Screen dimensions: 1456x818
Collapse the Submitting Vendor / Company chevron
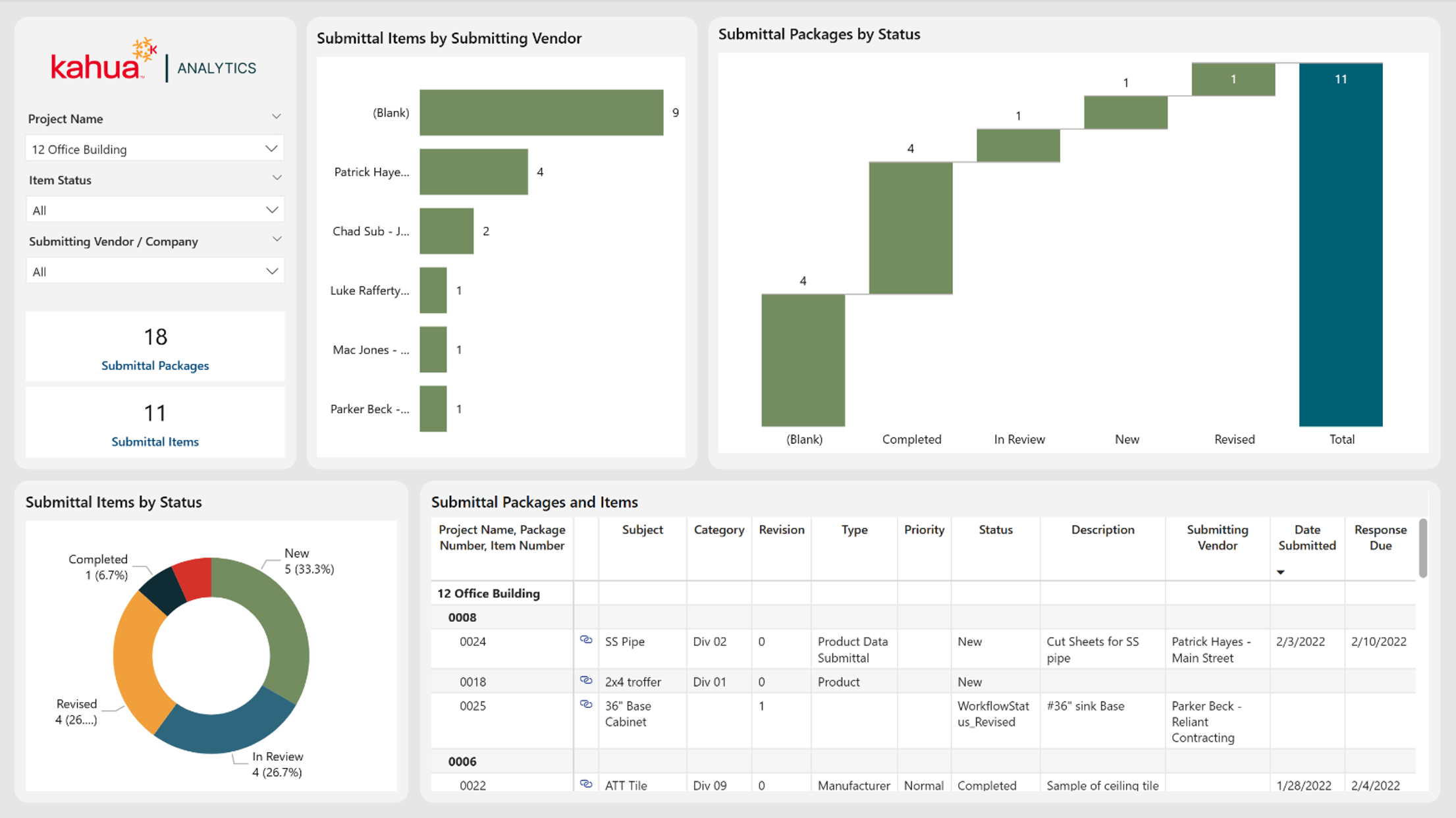click(x=277, y=239)
